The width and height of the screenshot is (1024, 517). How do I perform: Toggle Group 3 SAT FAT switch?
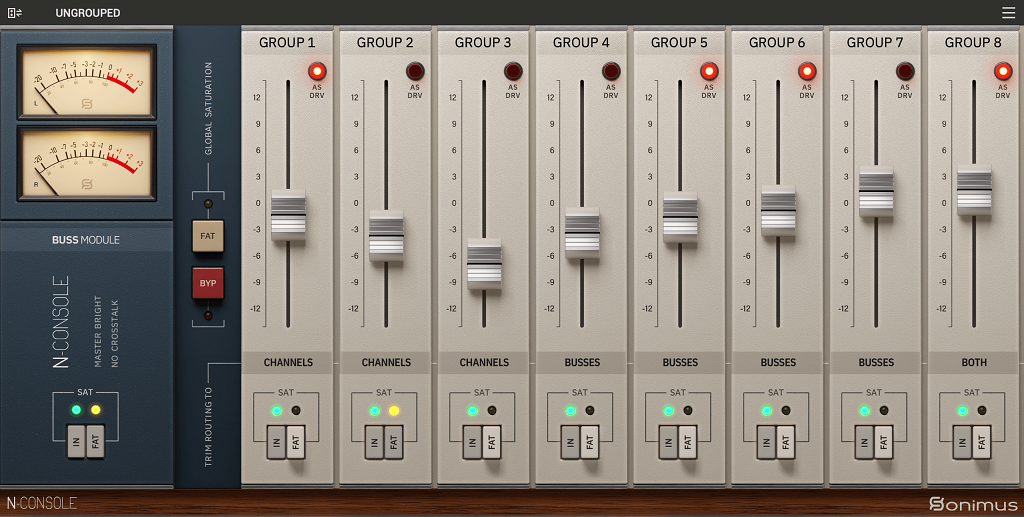click(x=492, y=442)
